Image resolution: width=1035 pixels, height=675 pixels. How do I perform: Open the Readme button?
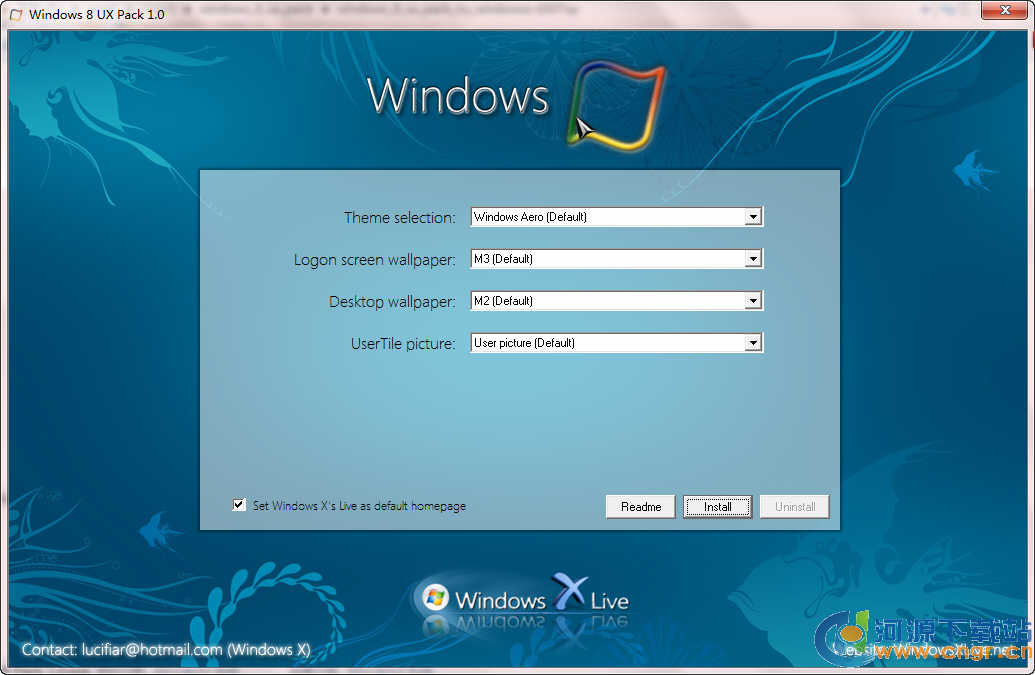[641, 507]
